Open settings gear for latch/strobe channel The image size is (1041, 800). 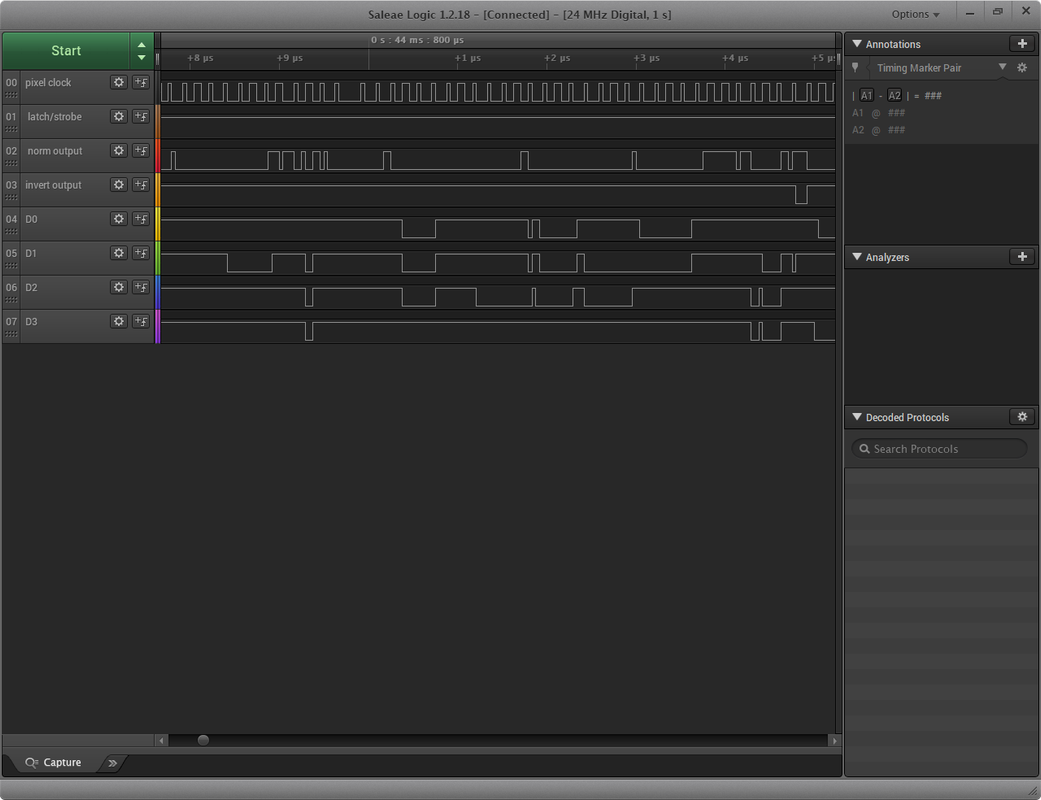point(119,116)
